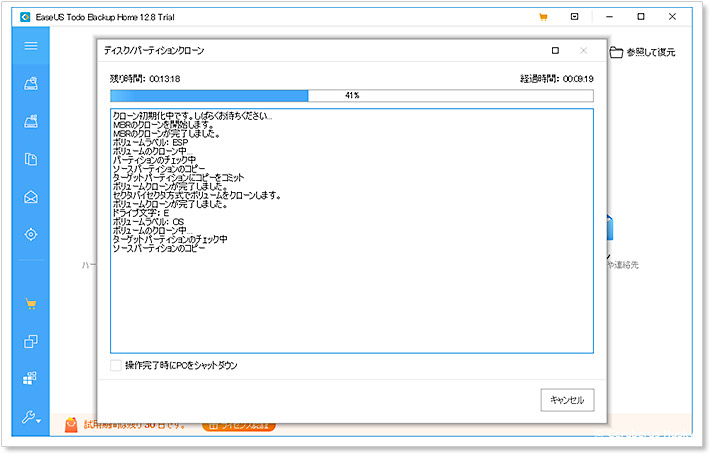Screen dimensions: 710x454
Task: Click log line ドライブ文字: E
Action: 141,213
